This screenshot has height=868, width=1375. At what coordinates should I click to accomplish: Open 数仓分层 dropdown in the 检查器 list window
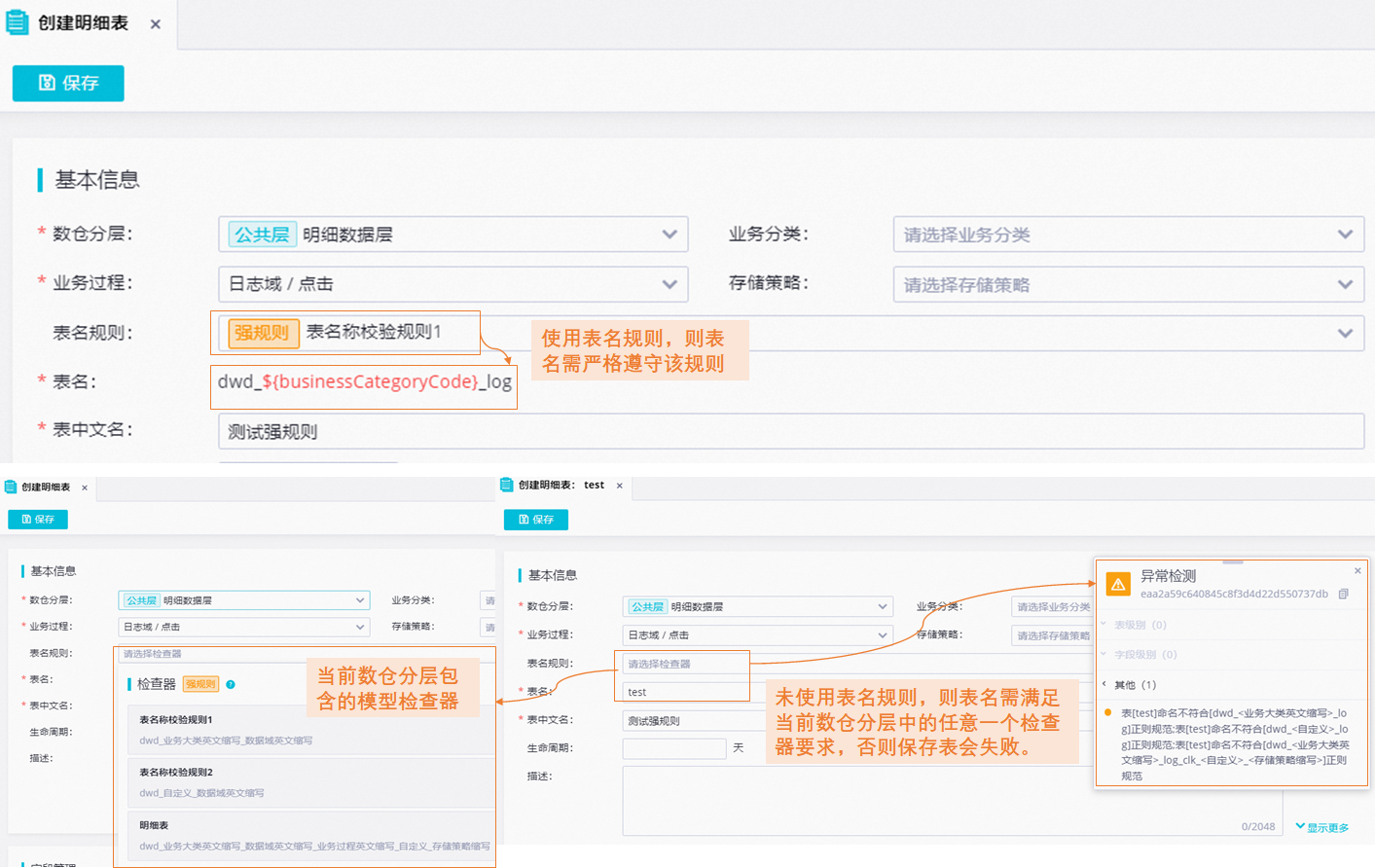point(243,600)
